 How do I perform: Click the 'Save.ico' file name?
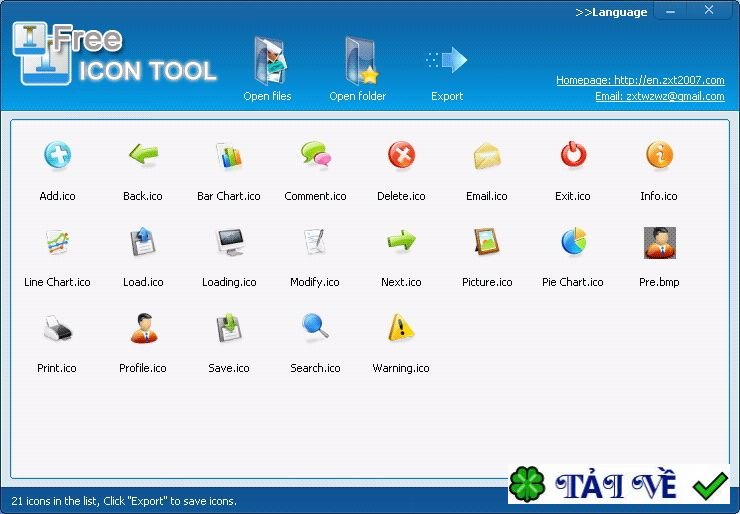click(x=229, y=368)
